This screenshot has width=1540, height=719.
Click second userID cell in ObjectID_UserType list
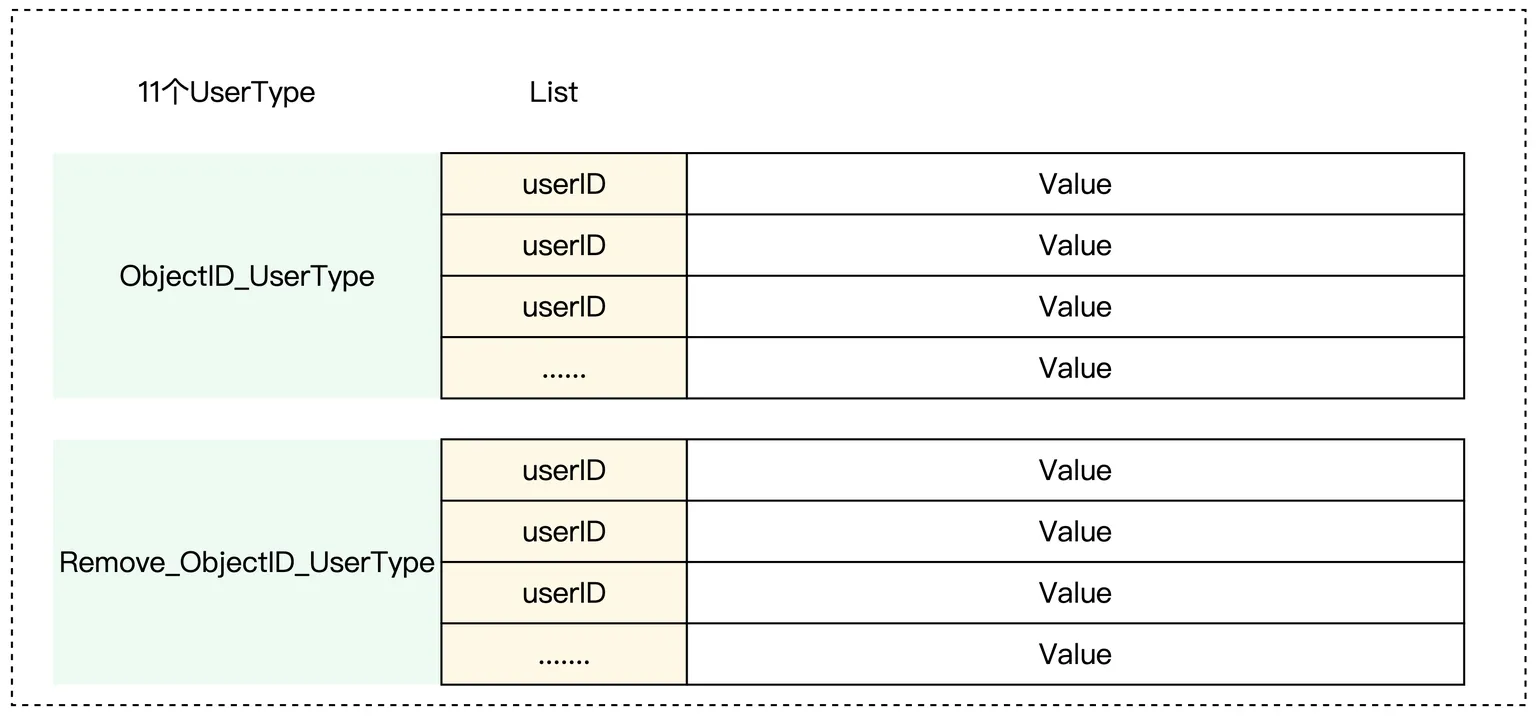tap(564, 246)
